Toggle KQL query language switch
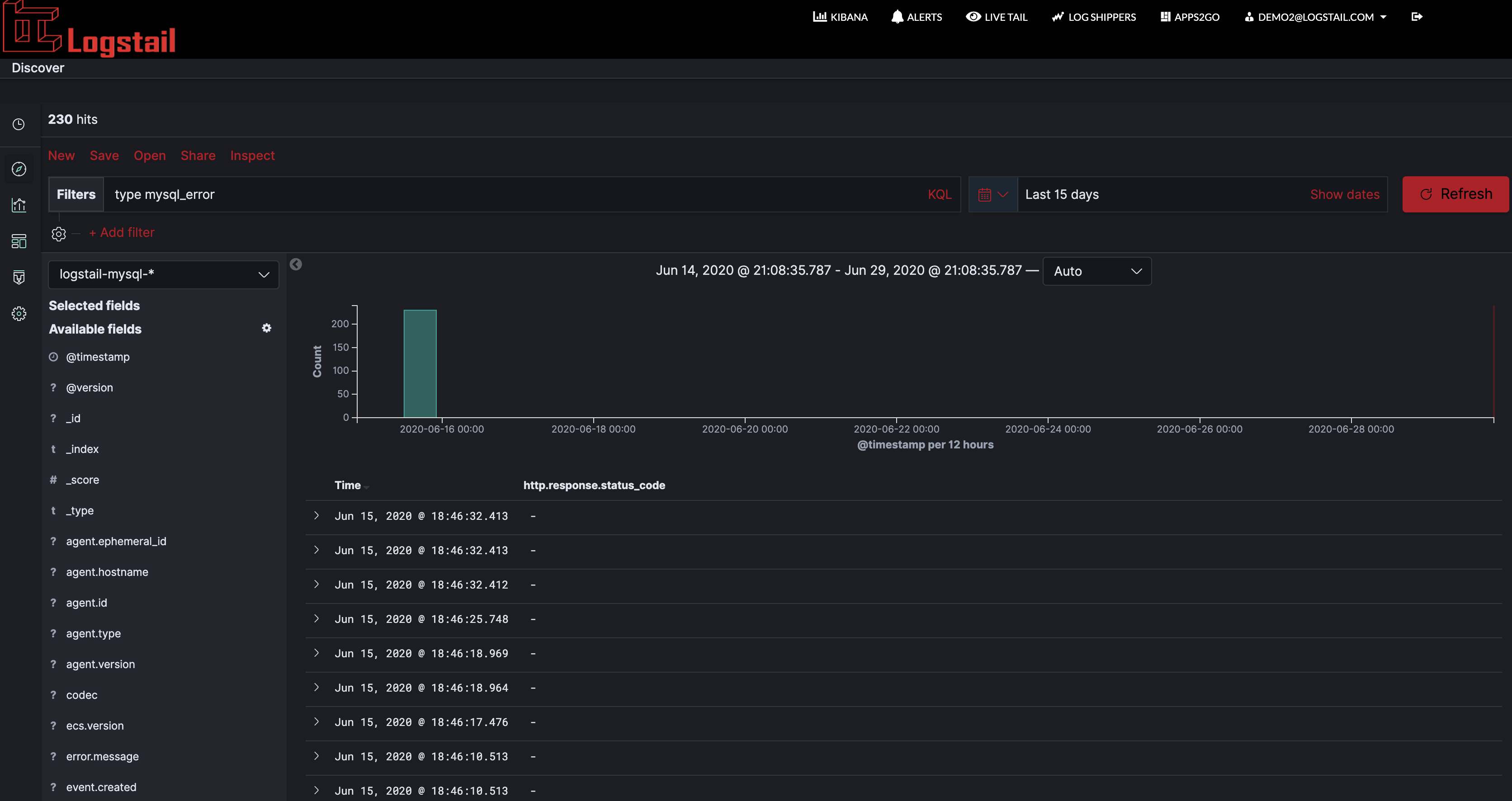The height and width of the screenshot is (801, 1512). [939, 194]
